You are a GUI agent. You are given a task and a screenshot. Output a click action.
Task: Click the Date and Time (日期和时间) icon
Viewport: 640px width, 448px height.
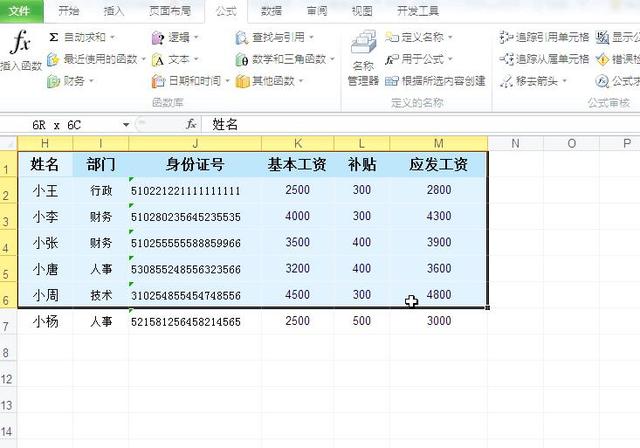point(158,81)
